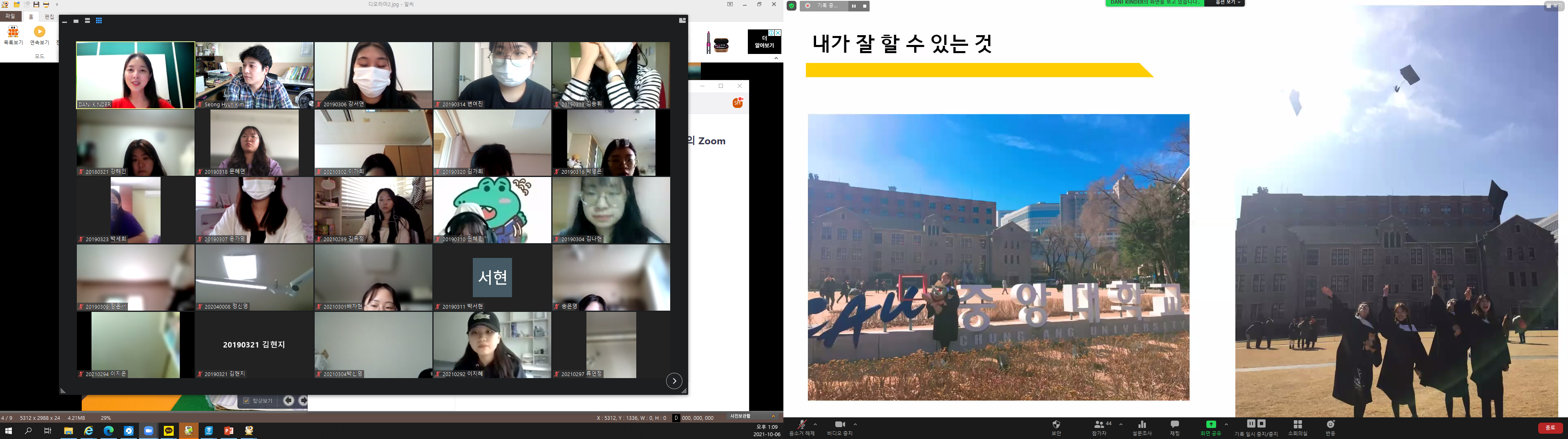The height and width of the screenshot is (439, 1568).
Task: Click the 4.21MB file size in ALSee status bar
Action: coord(76,418)
